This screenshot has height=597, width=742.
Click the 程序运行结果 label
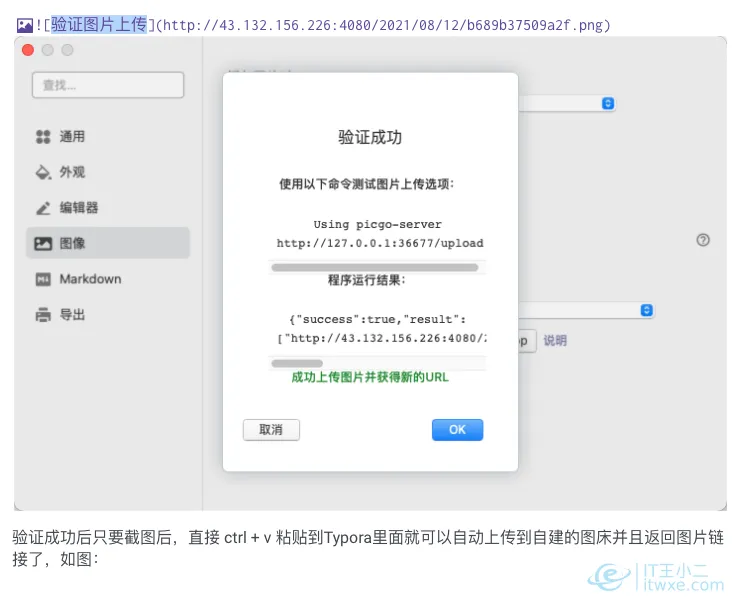tap(367, 280)
